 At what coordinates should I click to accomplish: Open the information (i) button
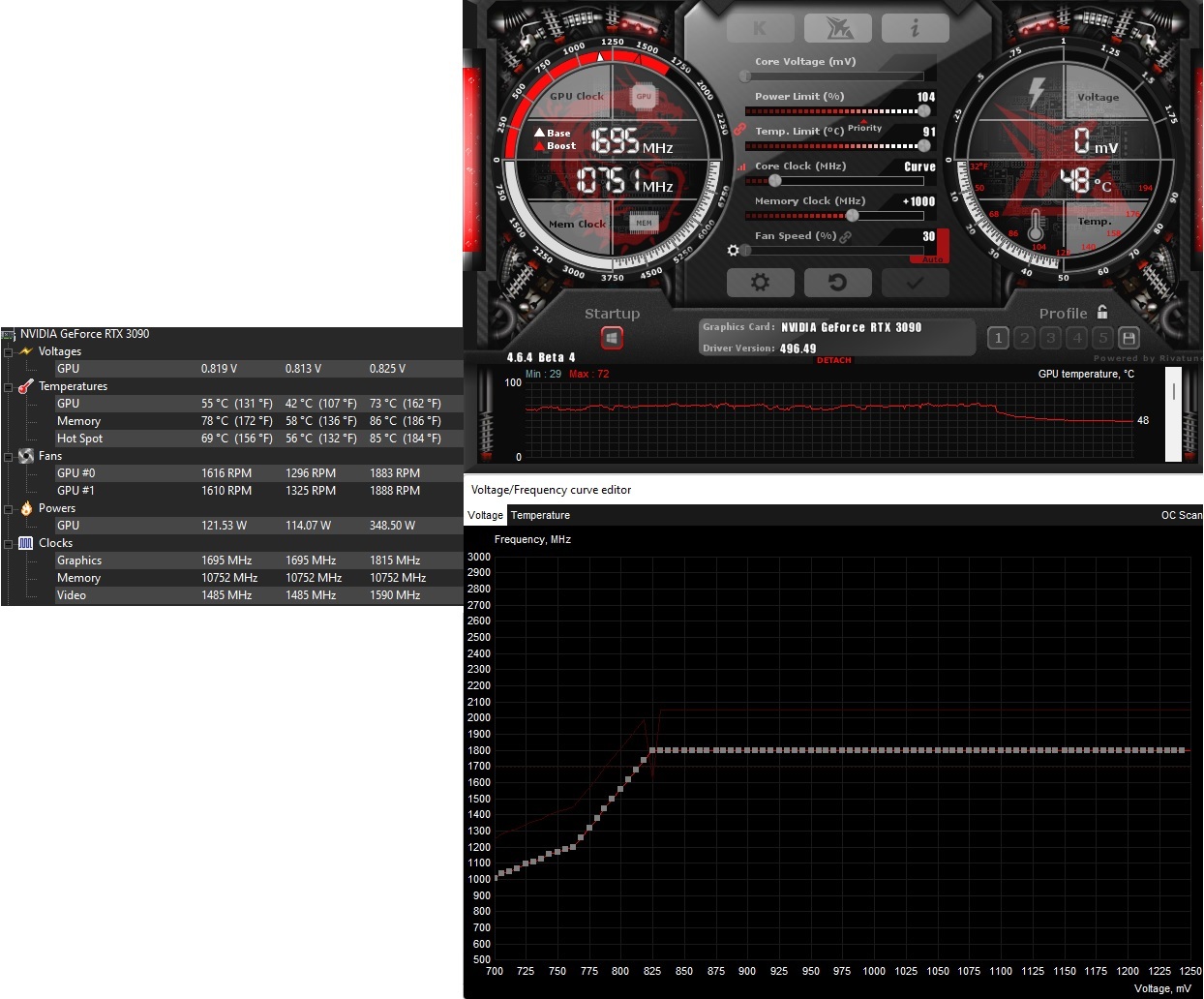[x=915, y=28]
